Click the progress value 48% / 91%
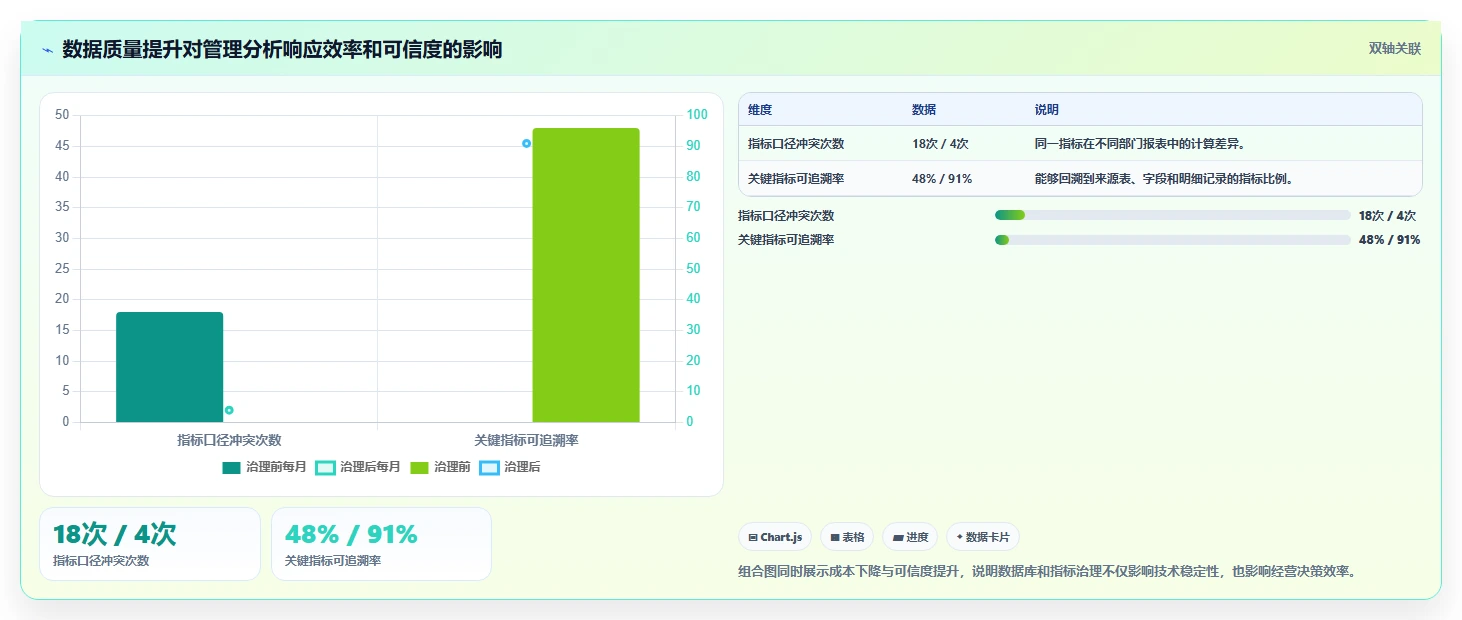Screen dimensions: 1462x620 (1389, 240)
